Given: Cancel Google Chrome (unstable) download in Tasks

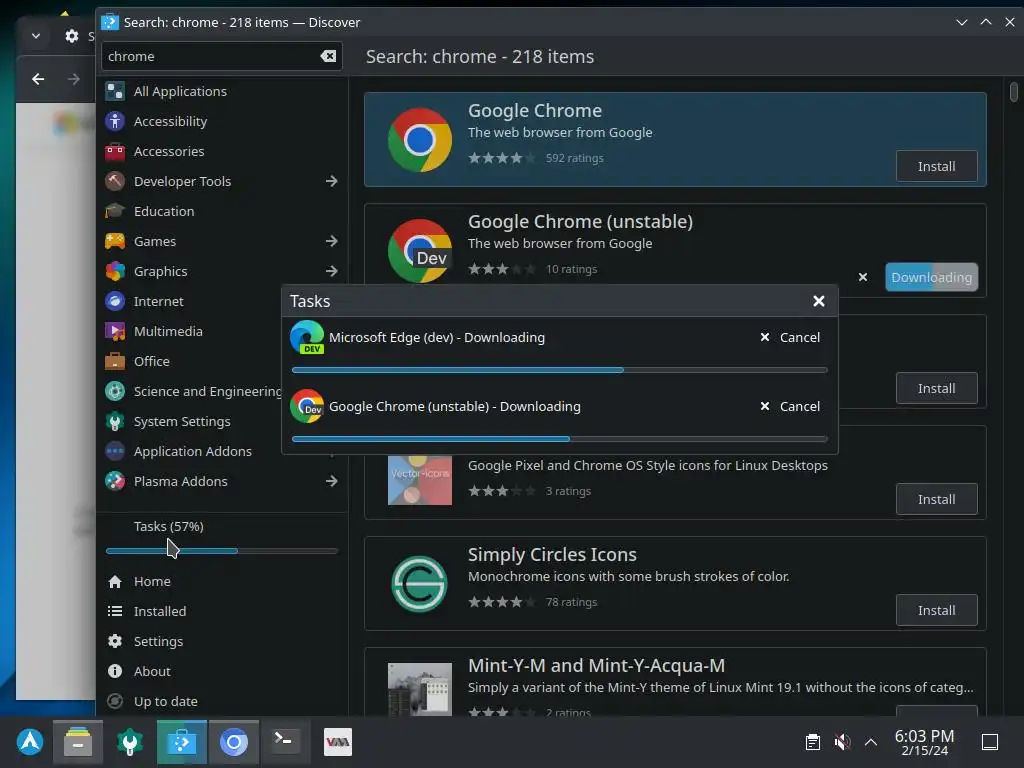Looking at the screenshot, I should [x=790, y=407].
